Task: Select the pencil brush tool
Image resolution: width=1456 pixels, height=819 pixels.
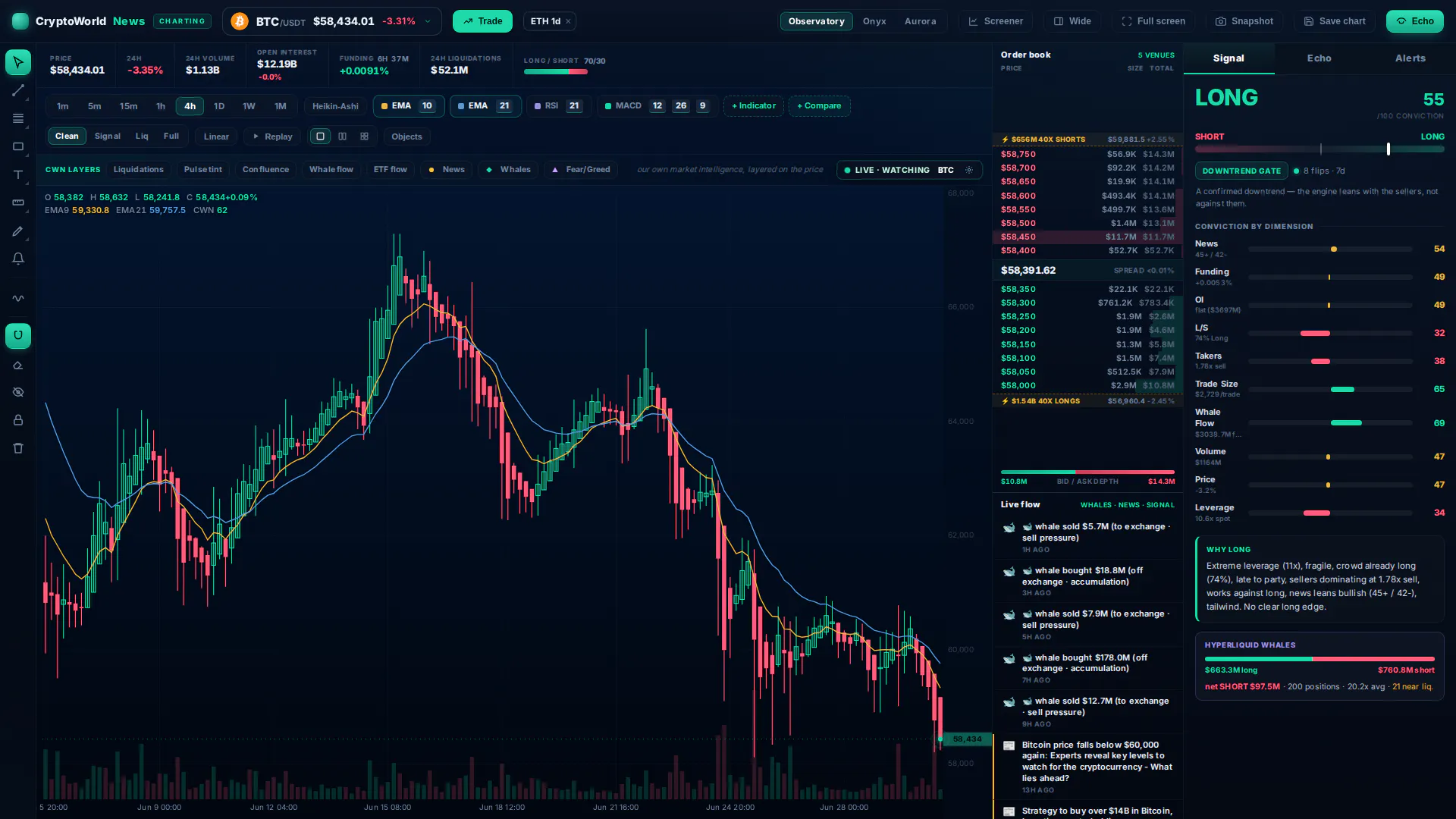Action: click(x=18, y=231)
